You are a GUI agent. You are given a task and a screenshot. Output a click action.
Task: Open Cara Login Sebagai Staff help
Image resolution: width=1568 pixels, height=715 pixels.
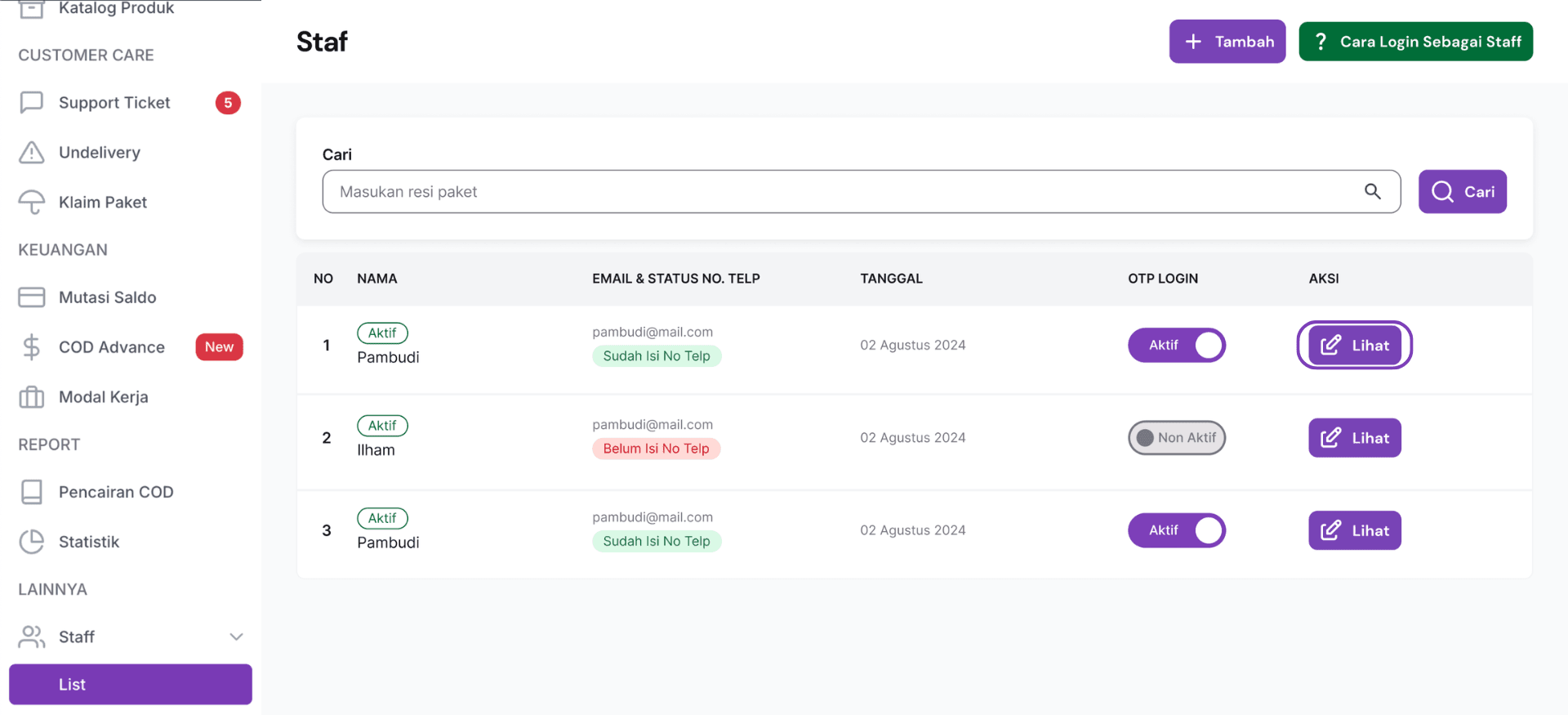pyautogui.click(x=1415, y=42)
